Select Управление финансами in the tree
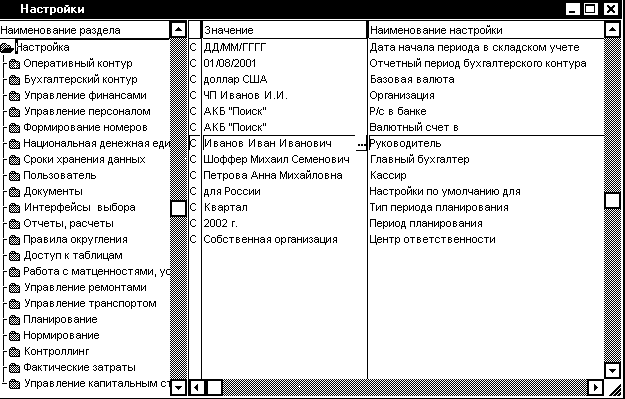This screenshot has width=625, height=399. 85,95
